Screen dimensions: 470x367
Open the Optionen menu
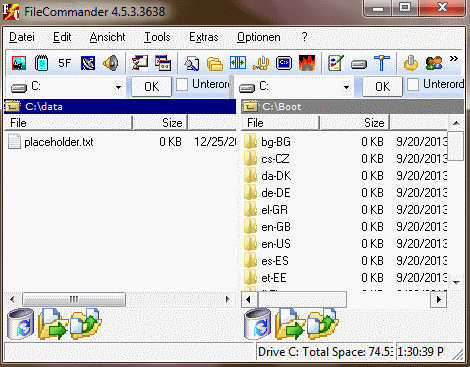[x=259, y=37]
